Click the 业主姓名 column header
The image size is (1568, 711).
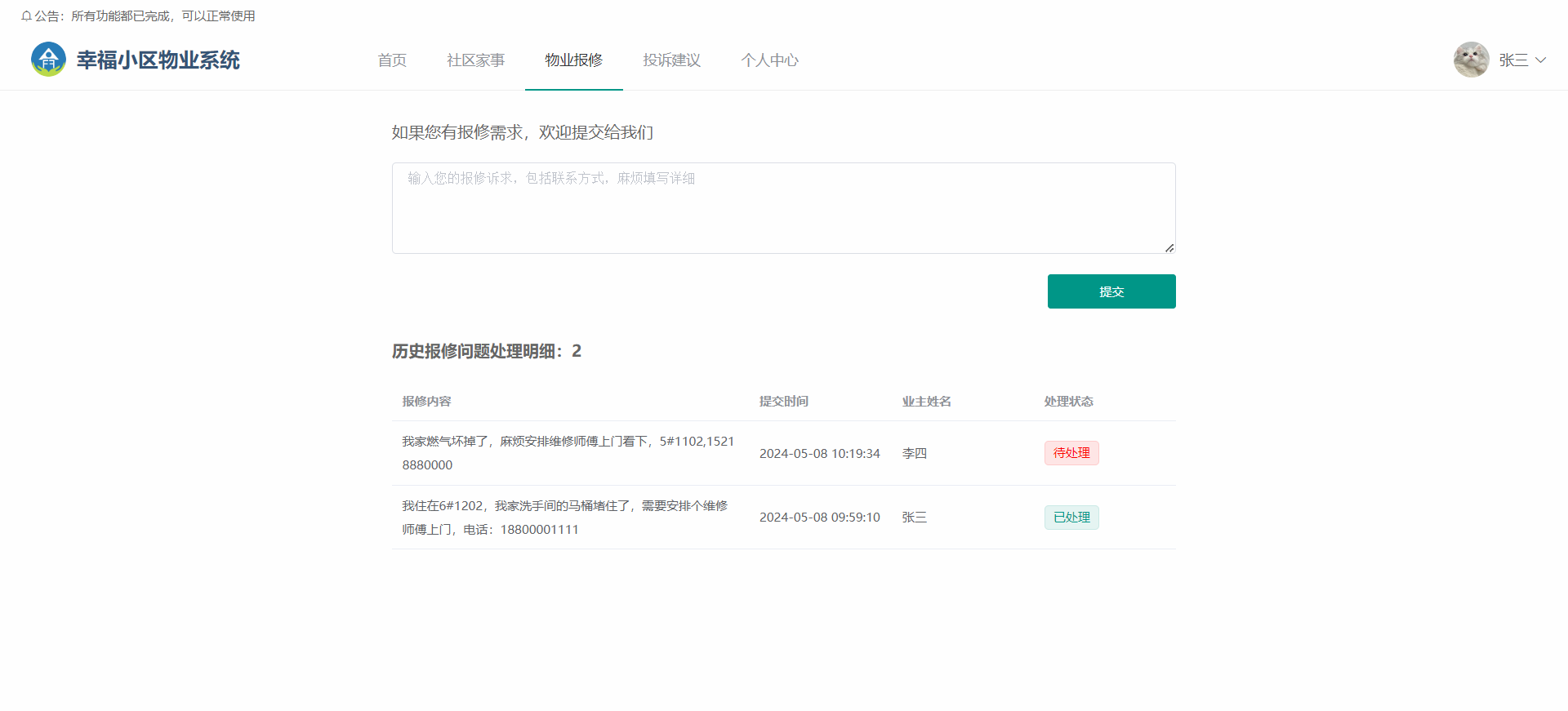coord(927,402)
